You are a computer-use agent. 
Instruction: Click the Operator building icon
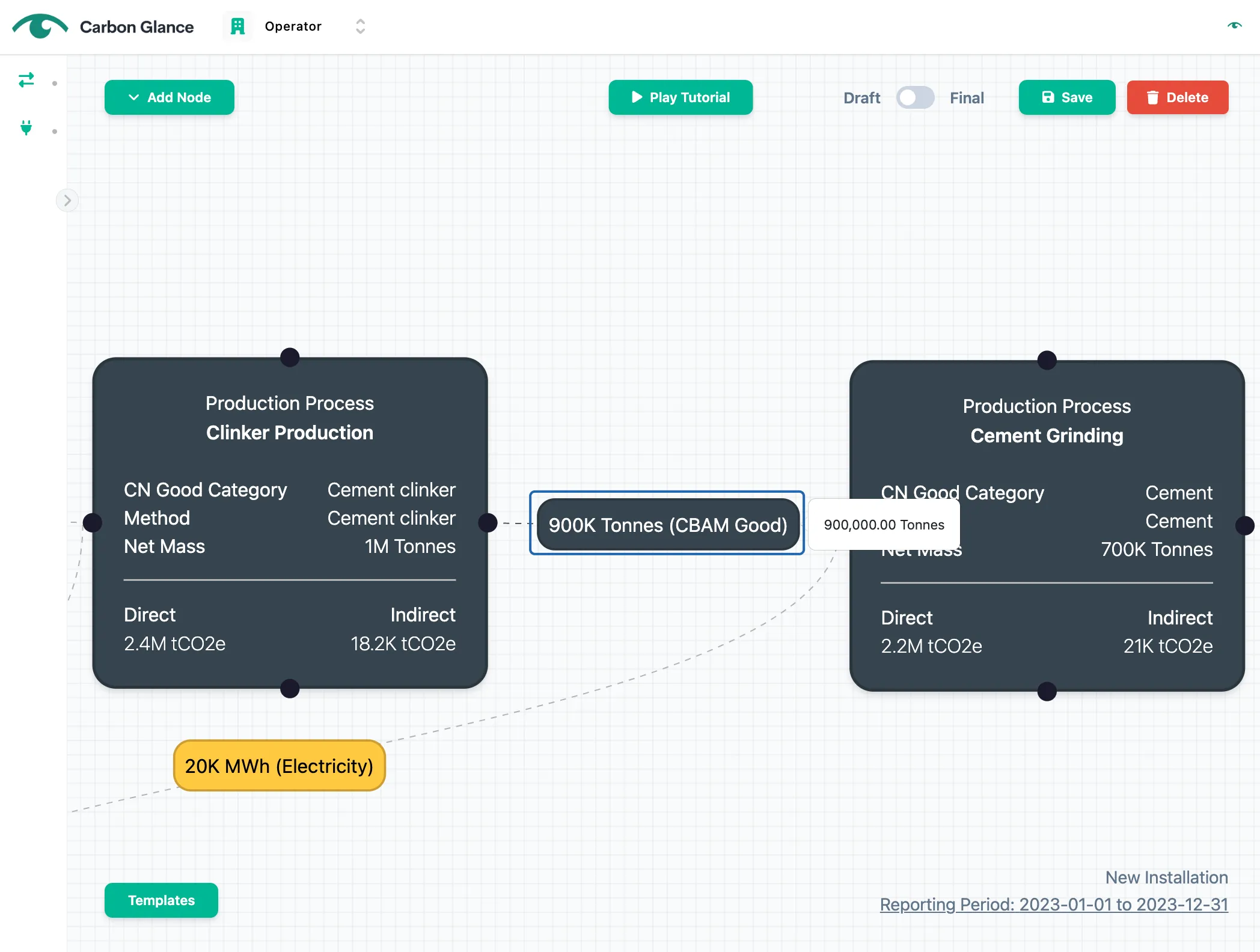click(x=238, y=26)
